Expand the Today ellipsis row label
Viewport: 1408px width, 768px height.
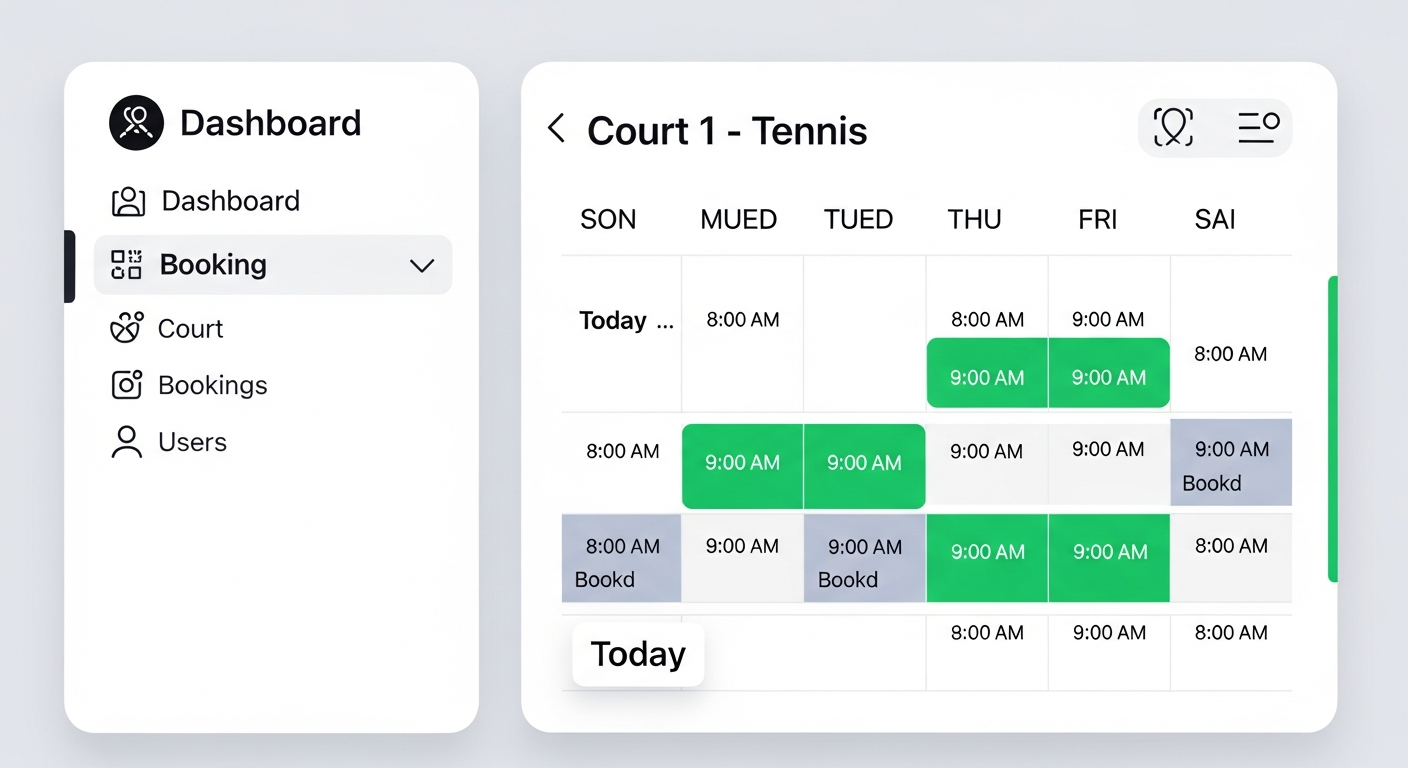tap(664, 321)
